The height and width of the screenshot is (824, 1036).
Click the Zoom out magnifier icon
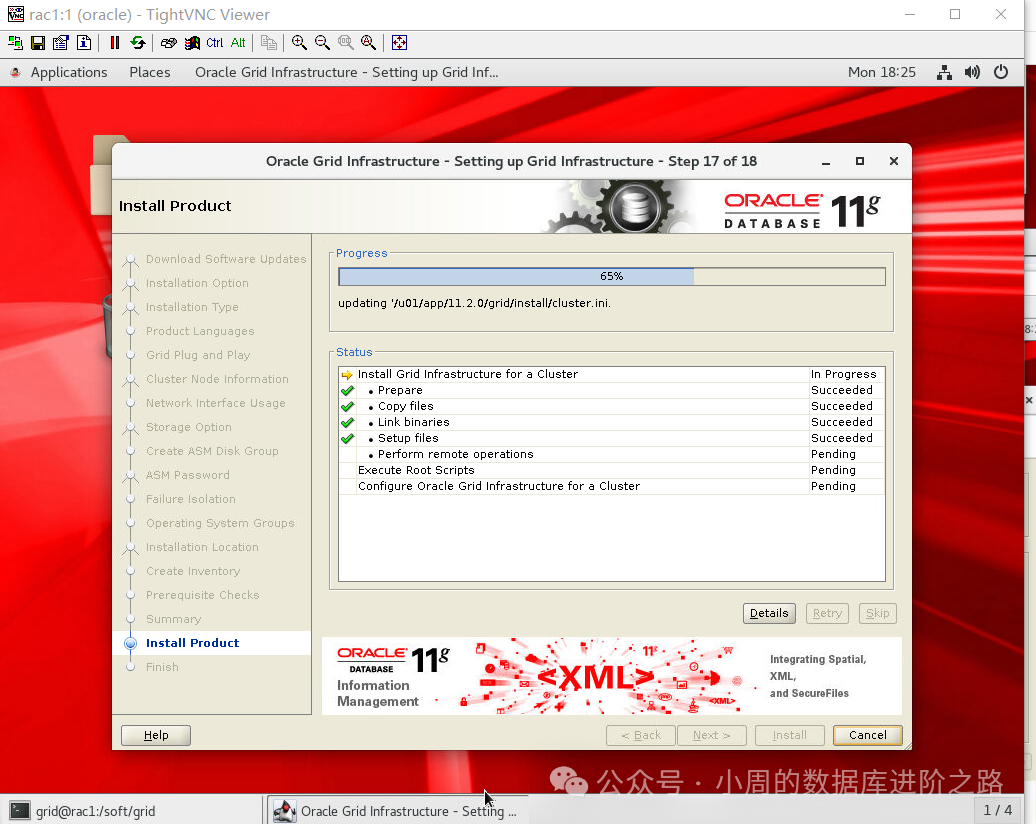[322, 43]
